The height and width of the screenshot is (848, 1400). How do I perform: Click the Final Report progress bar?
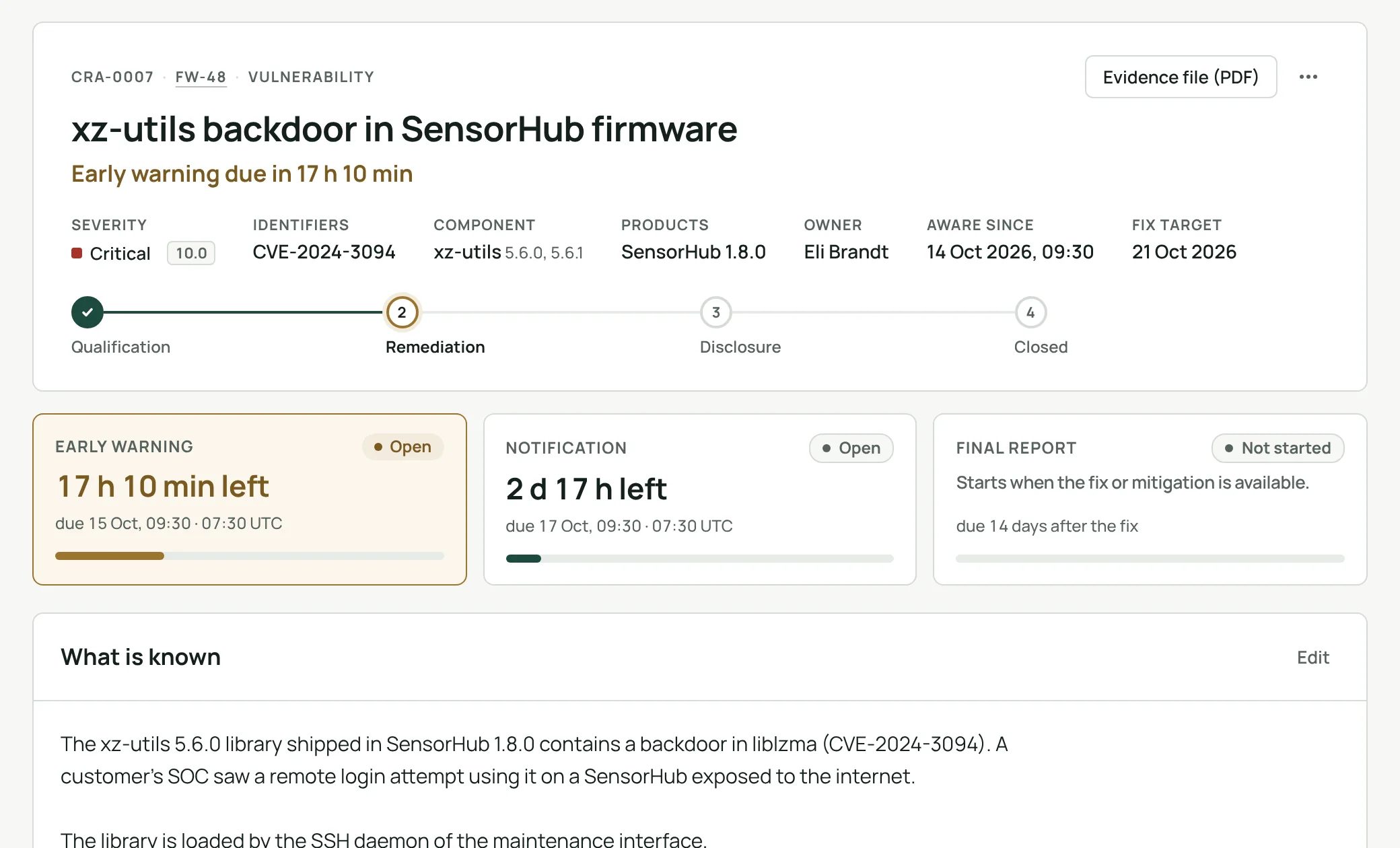tap(1150, 559)
